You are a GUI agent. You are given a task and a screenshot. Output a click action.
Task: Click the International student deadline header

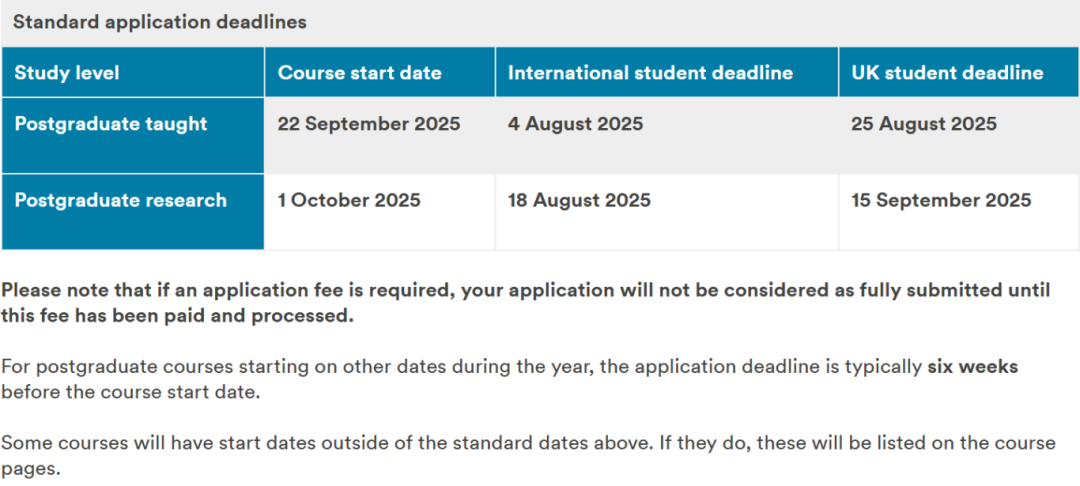tap(667, 72)
